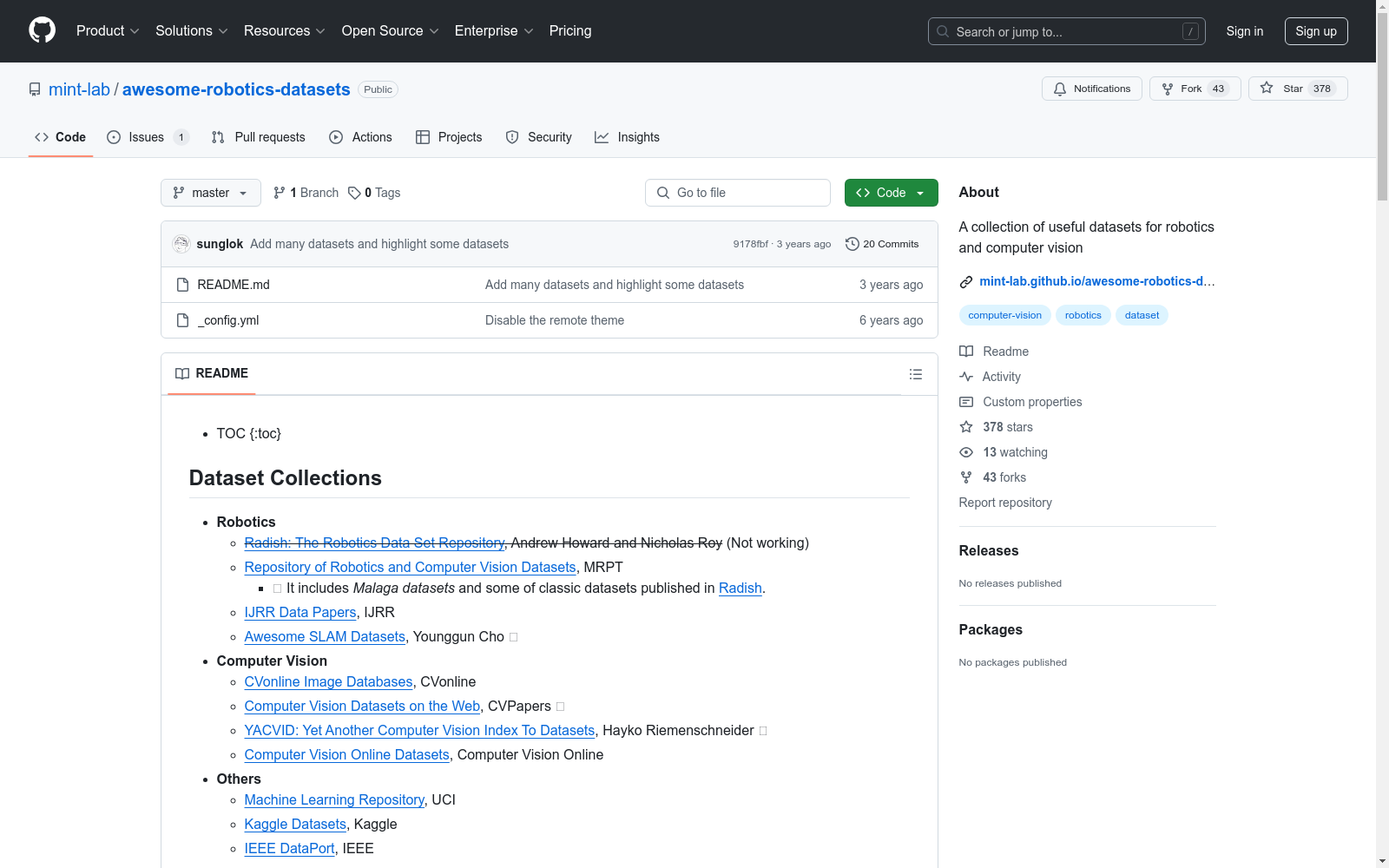Screen dimensions: 1389x868
Task: Open the CVonline Image Databases link
Action: click(x=328, y=681)
